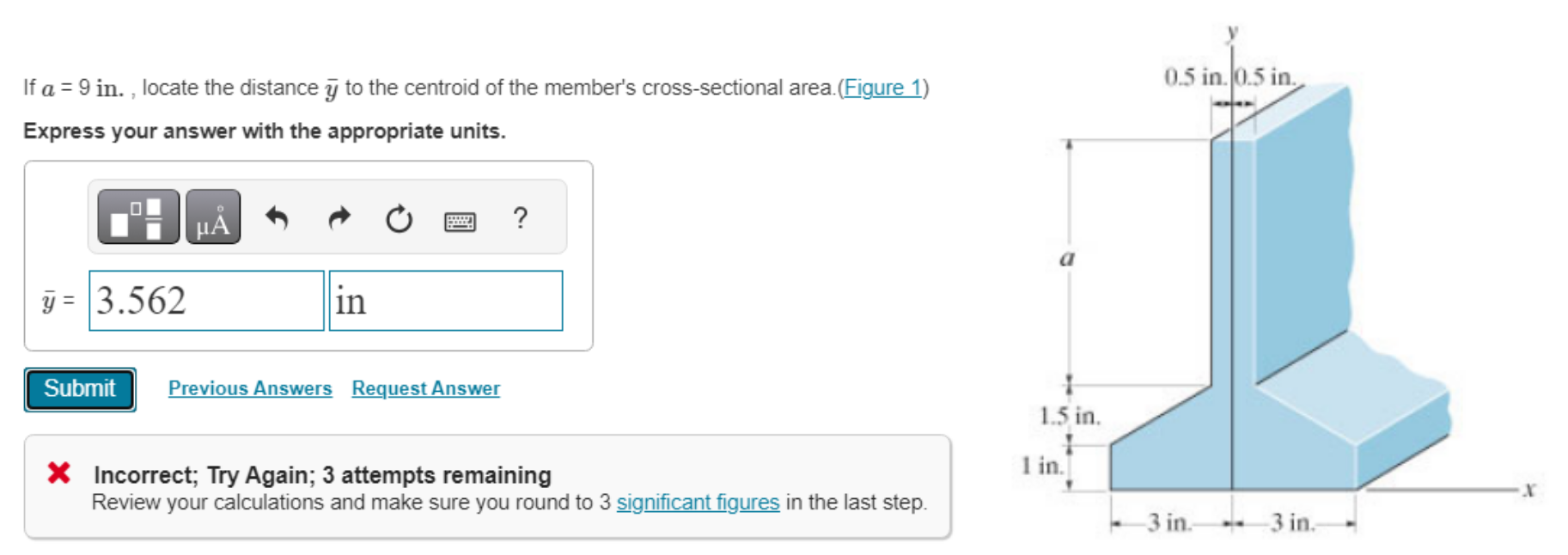Open the on-screen keyboard shortcuts

[460, 219]
